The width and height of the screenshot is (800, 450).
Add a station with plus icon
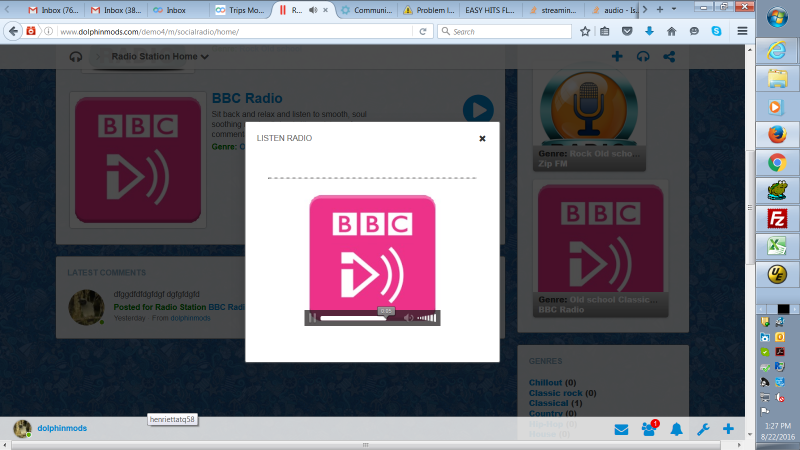(x=617, y=56)
